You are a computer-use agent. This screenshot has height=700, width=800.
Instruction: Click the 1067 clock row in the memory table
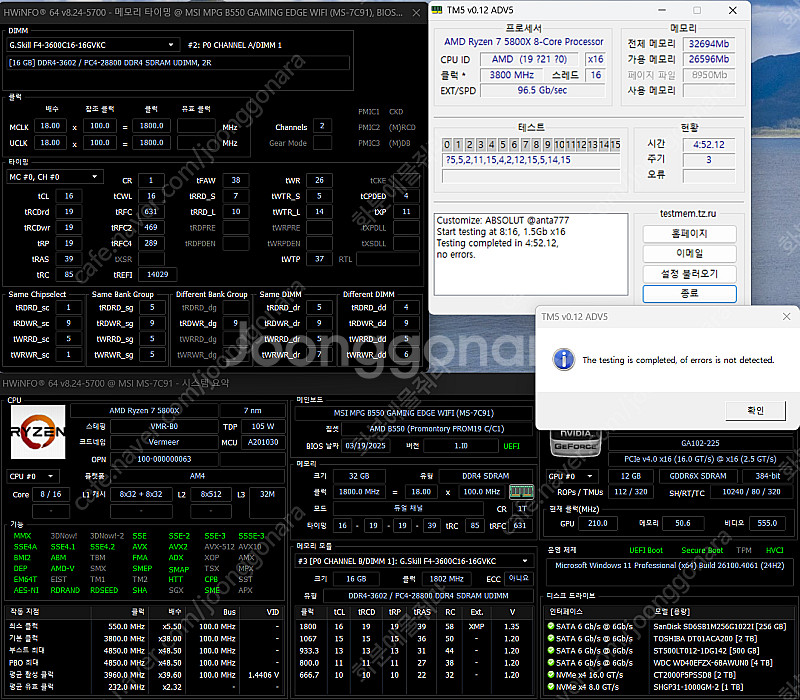tap(413, 638)
